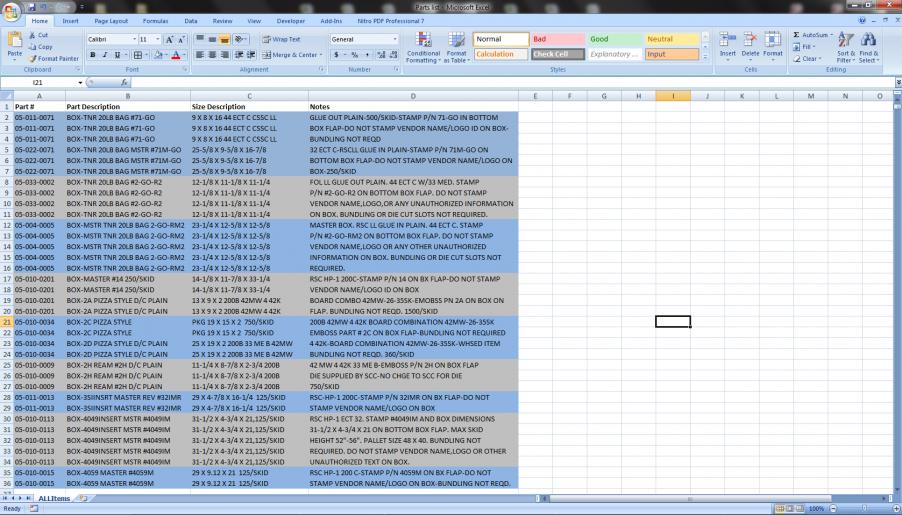The height and width of the screenshot is (515, 902).
Task: Toggle Underline formatting
Action: point(117,55)
